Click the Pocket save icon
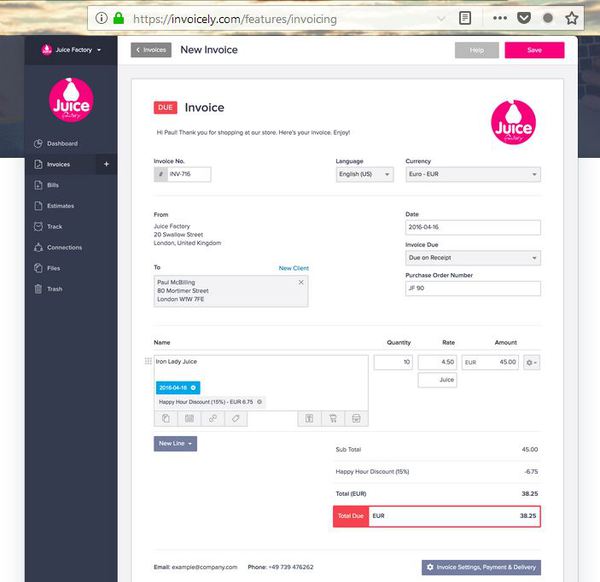600x582 pixels. [524, 18]
